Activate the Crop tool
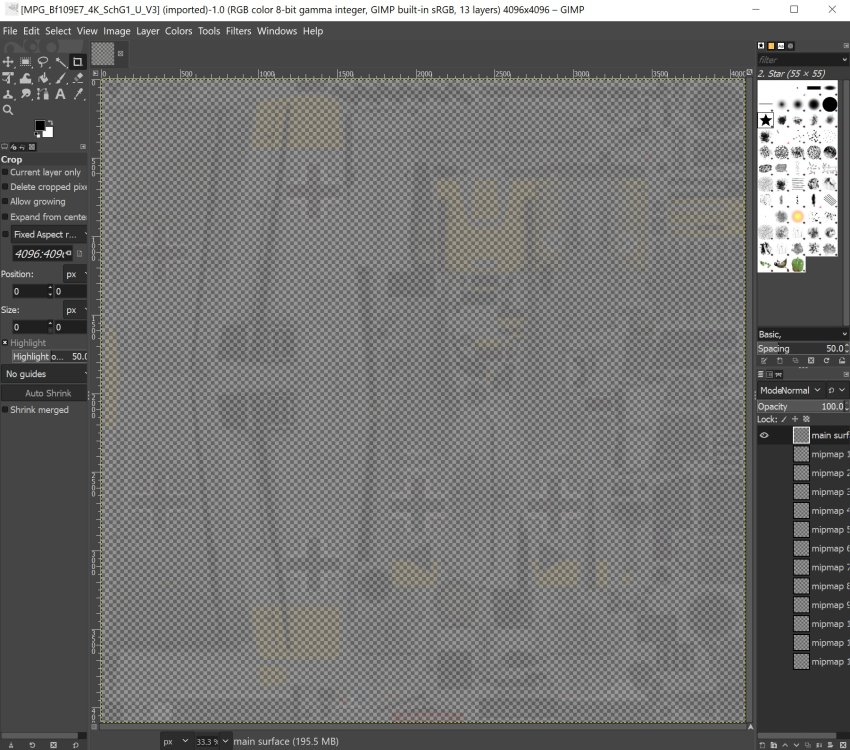The height and width of the screenshot is (750, 850). click(78, 62)
